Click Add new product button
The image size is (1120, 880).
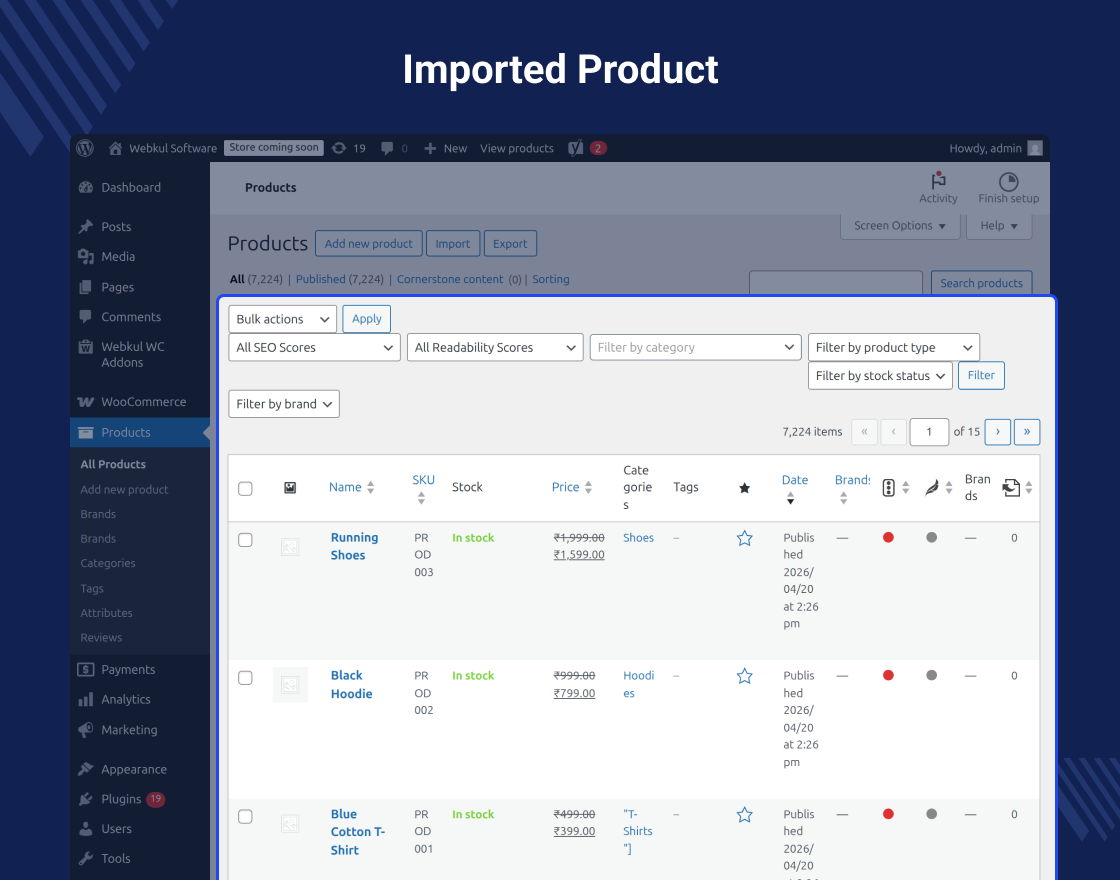369,244
